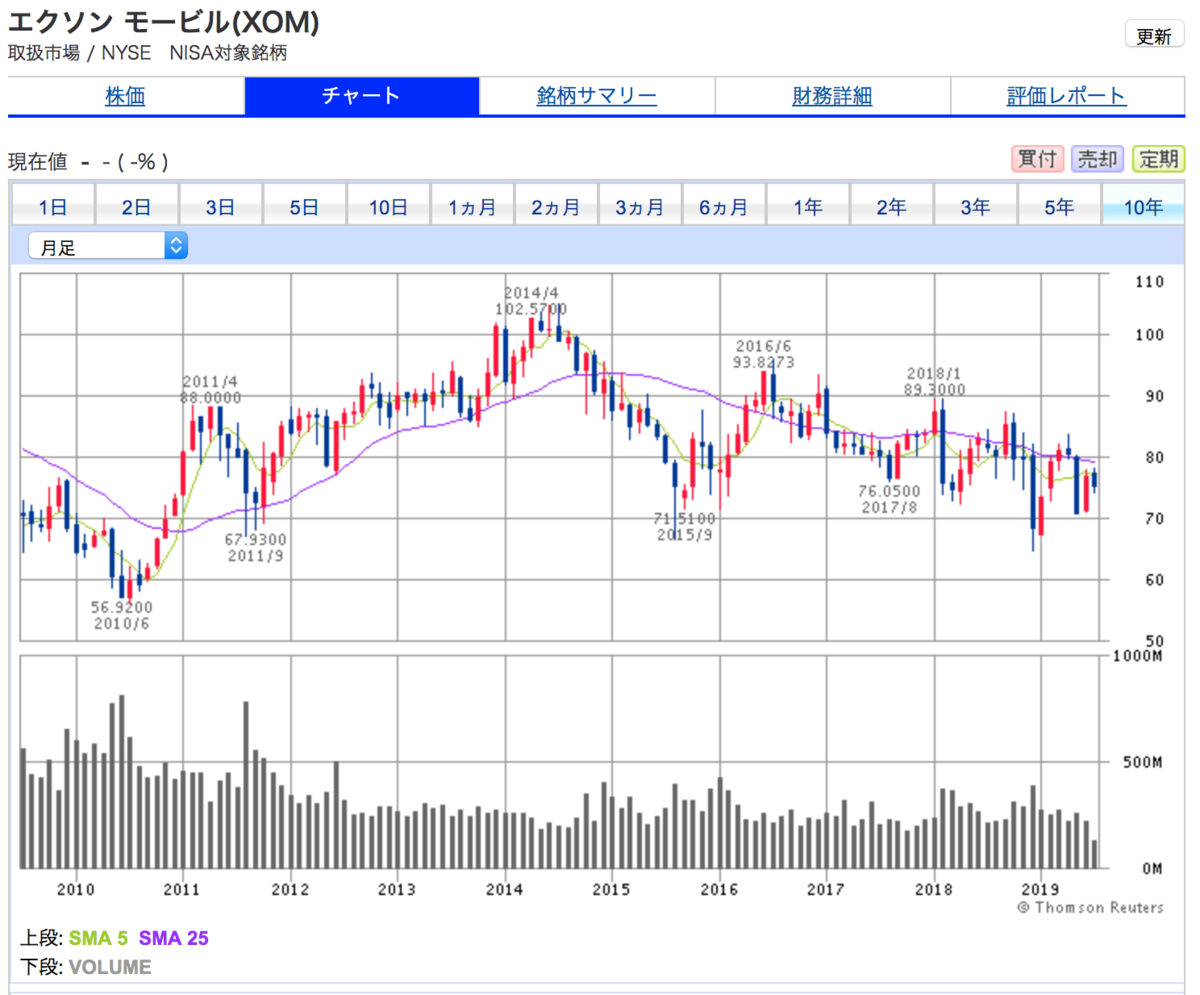
Task: Click the 更新 refresh button
Action: pyautogui.click(x=1153, y=36)
